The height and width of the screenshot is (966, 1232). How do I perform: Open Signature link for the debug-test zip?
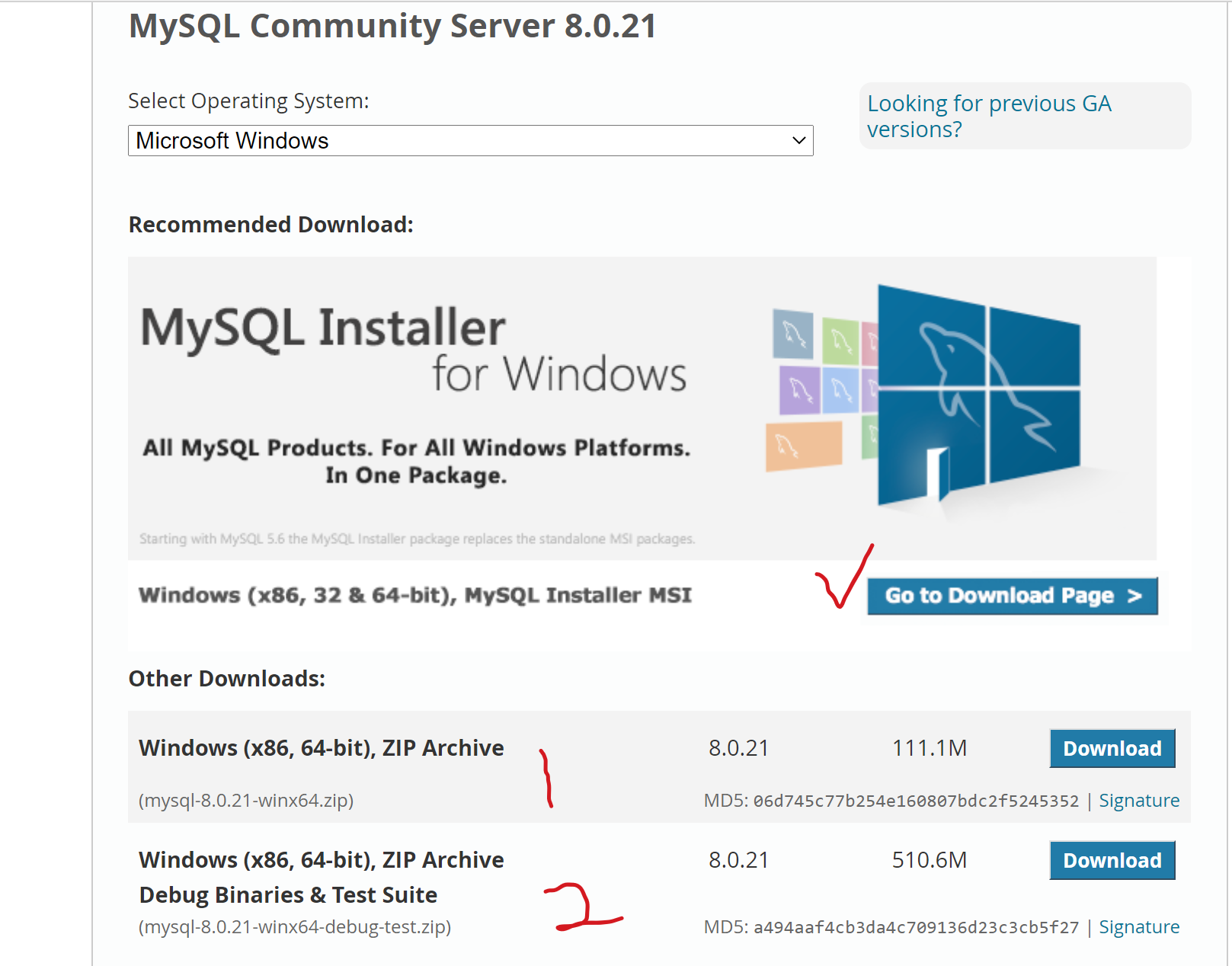[x=1139, y=927]
